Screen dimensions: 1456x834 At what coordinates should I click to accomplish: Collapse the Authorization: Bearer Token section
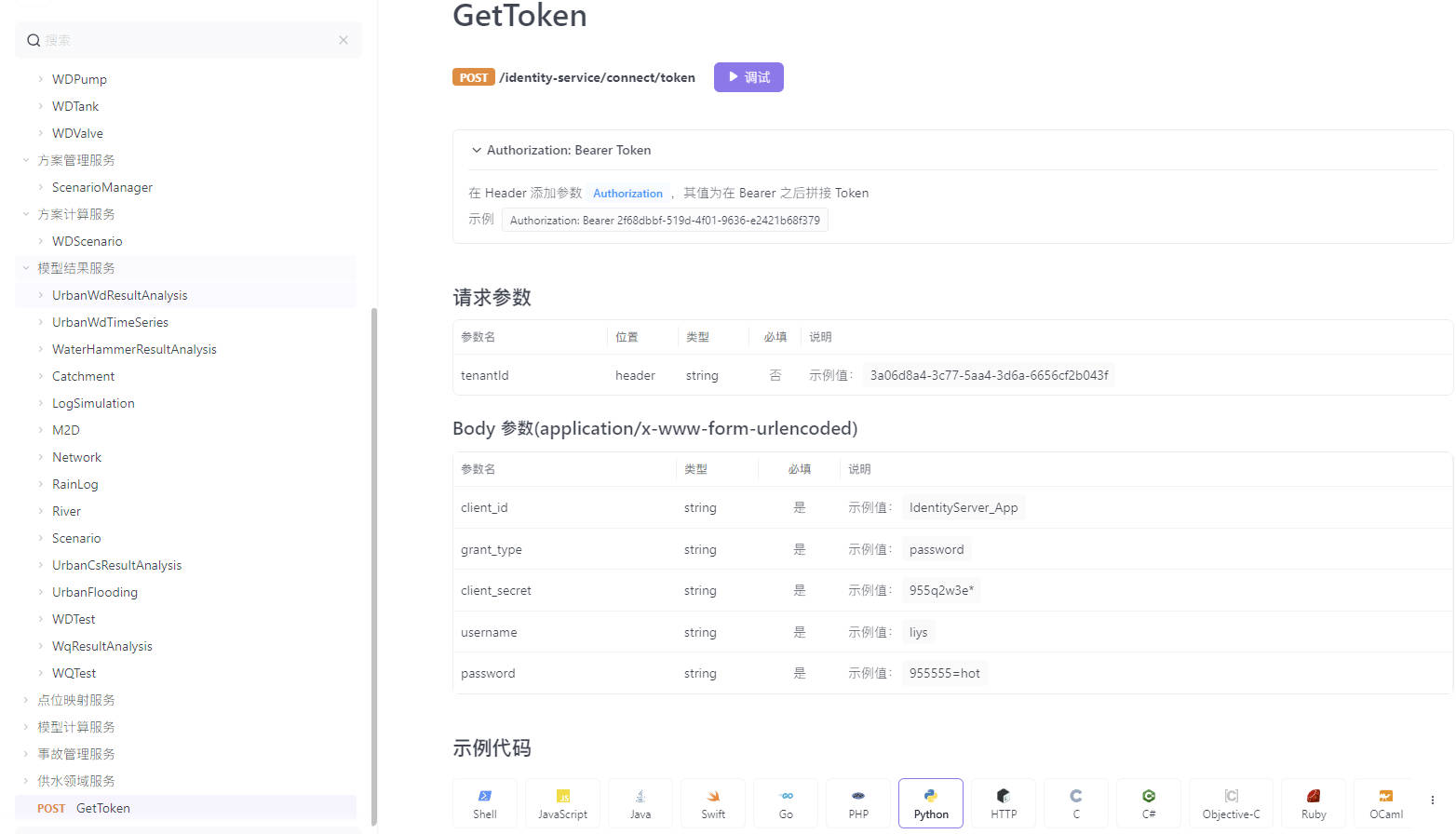[x=477, y=150]
